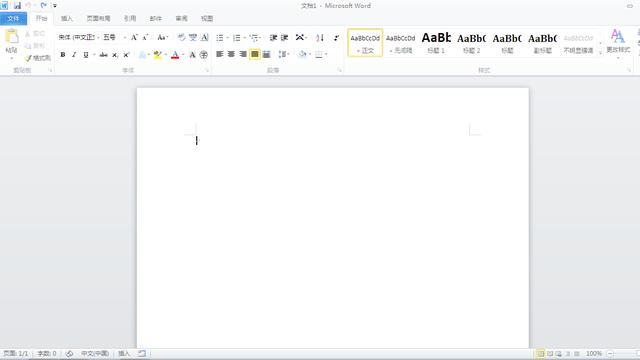Click the Increase Indent icon
Screen dimensions: 640x360
click(284, 38)
